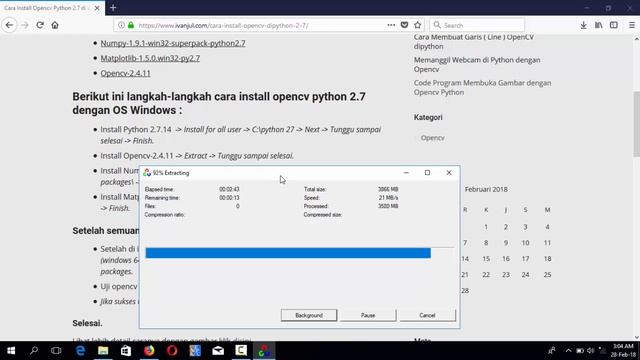Image resolution: width=640 pixels, height=360 pixels.
Task: Open the Opencv category link
Action: pos(433,138)
